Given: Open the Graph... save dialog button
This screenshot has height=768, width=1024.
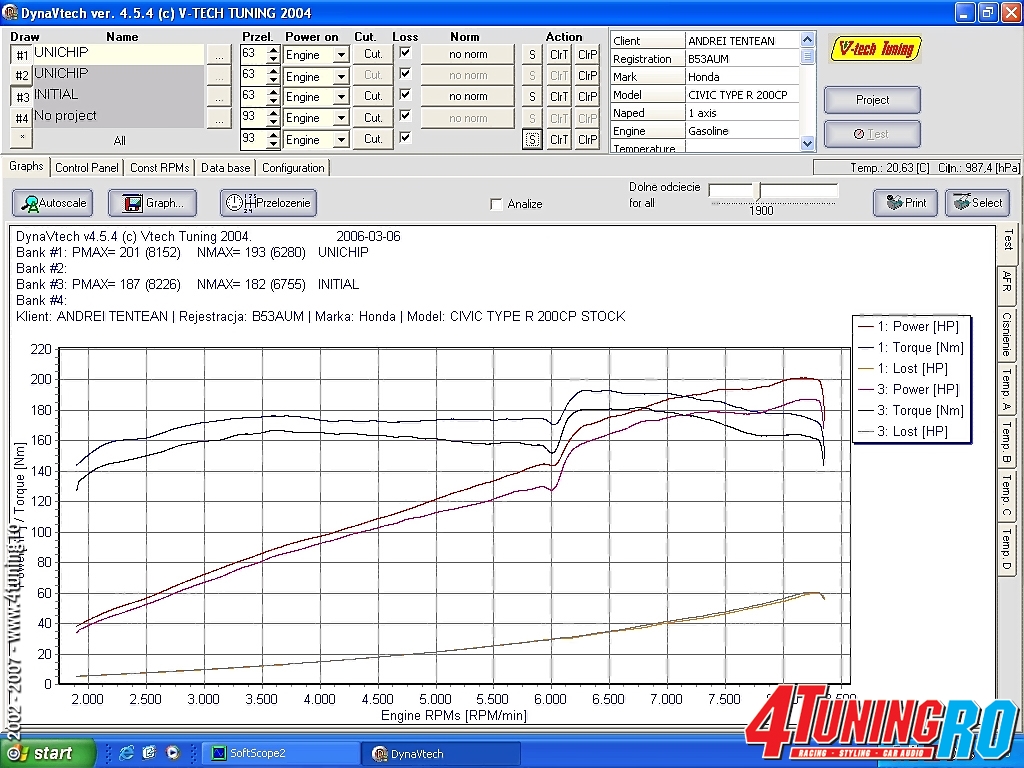Looking at the screenshot, I should [153, 203].
